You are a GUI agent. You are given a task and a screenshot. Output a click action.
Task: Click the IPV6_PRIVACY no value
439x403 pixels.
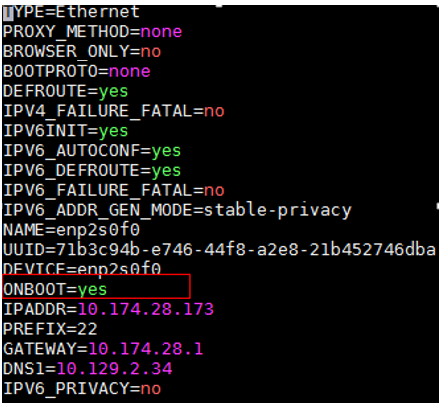pos(151,389)
